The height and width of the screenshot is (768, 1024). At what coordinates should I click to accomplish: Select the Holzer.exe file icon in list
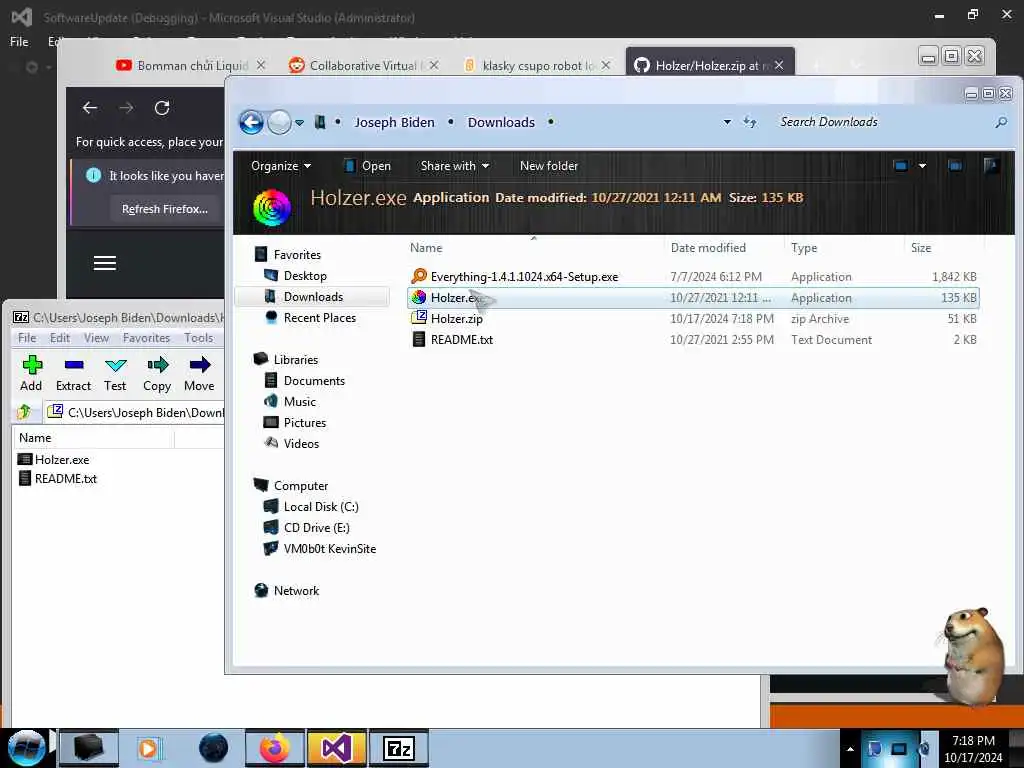(x=419, y=298)
